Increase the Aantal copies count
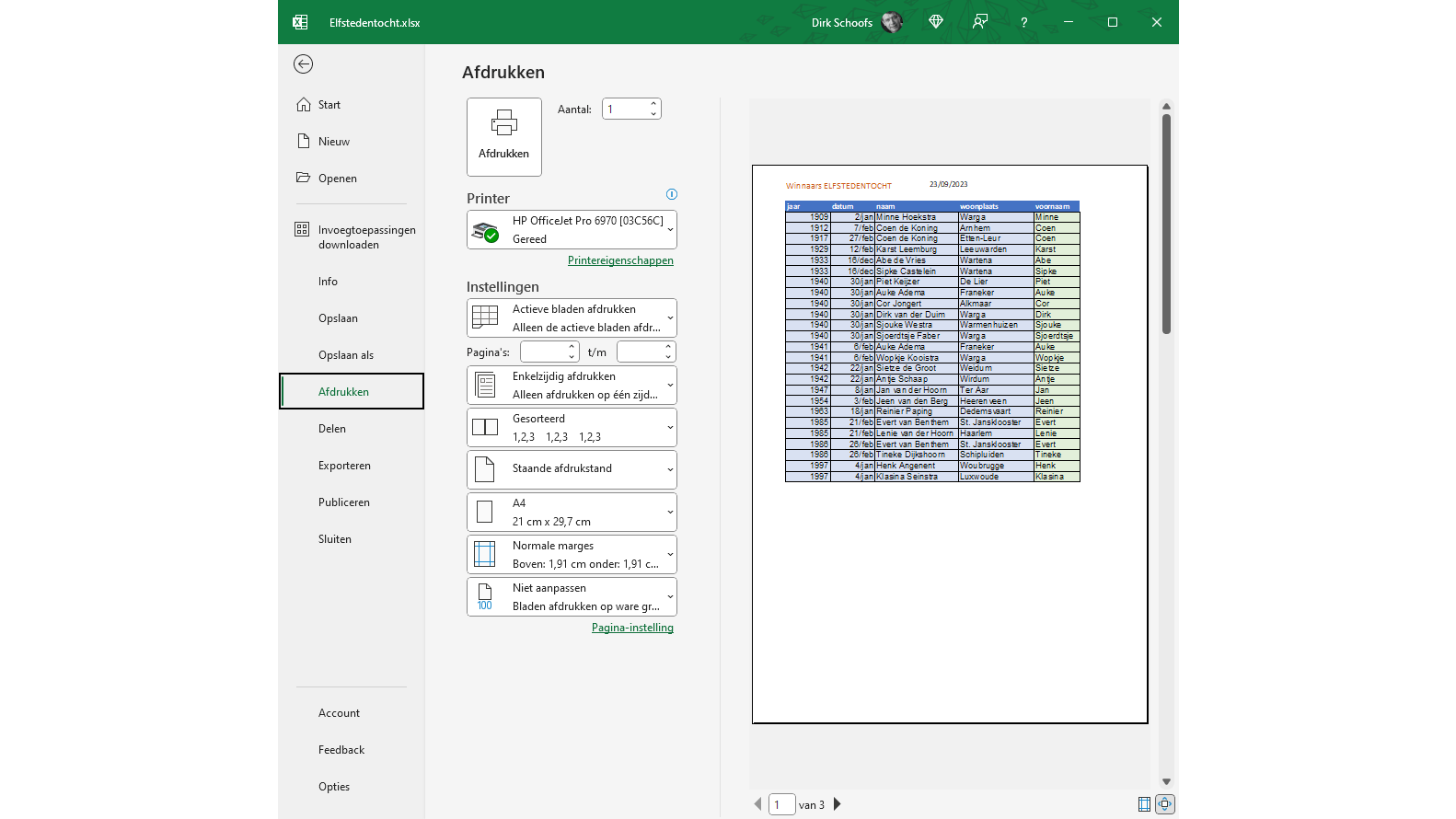Viewport: 1456px width, 819px height. (x=653, y=104)
